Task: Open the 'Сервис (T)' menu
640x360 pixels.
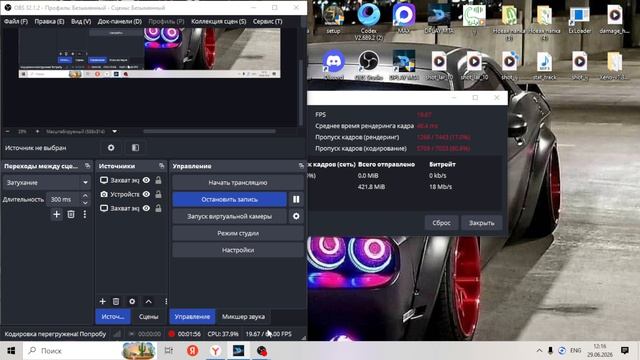Action: click(x=267, y=21)
